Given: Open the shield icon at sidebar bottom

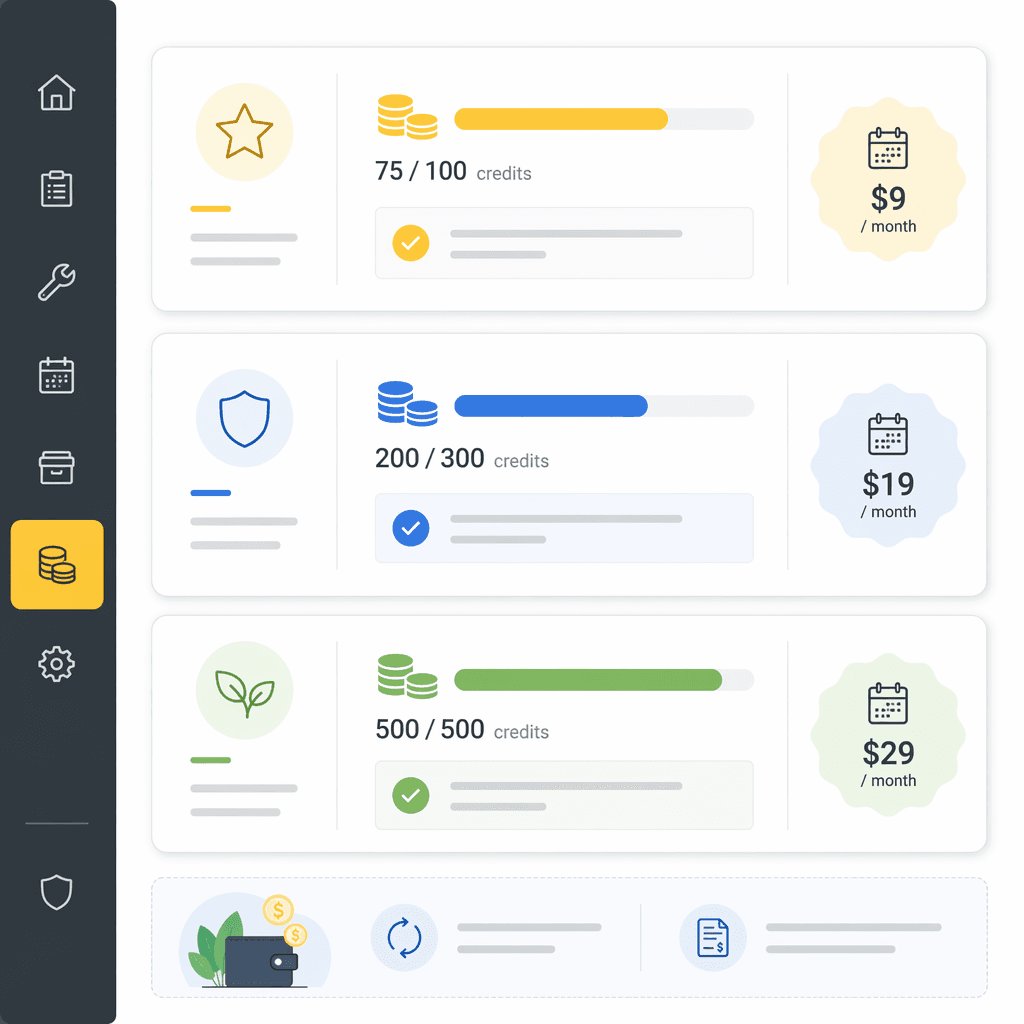Looking at the screenshot, I should (57, 892).
